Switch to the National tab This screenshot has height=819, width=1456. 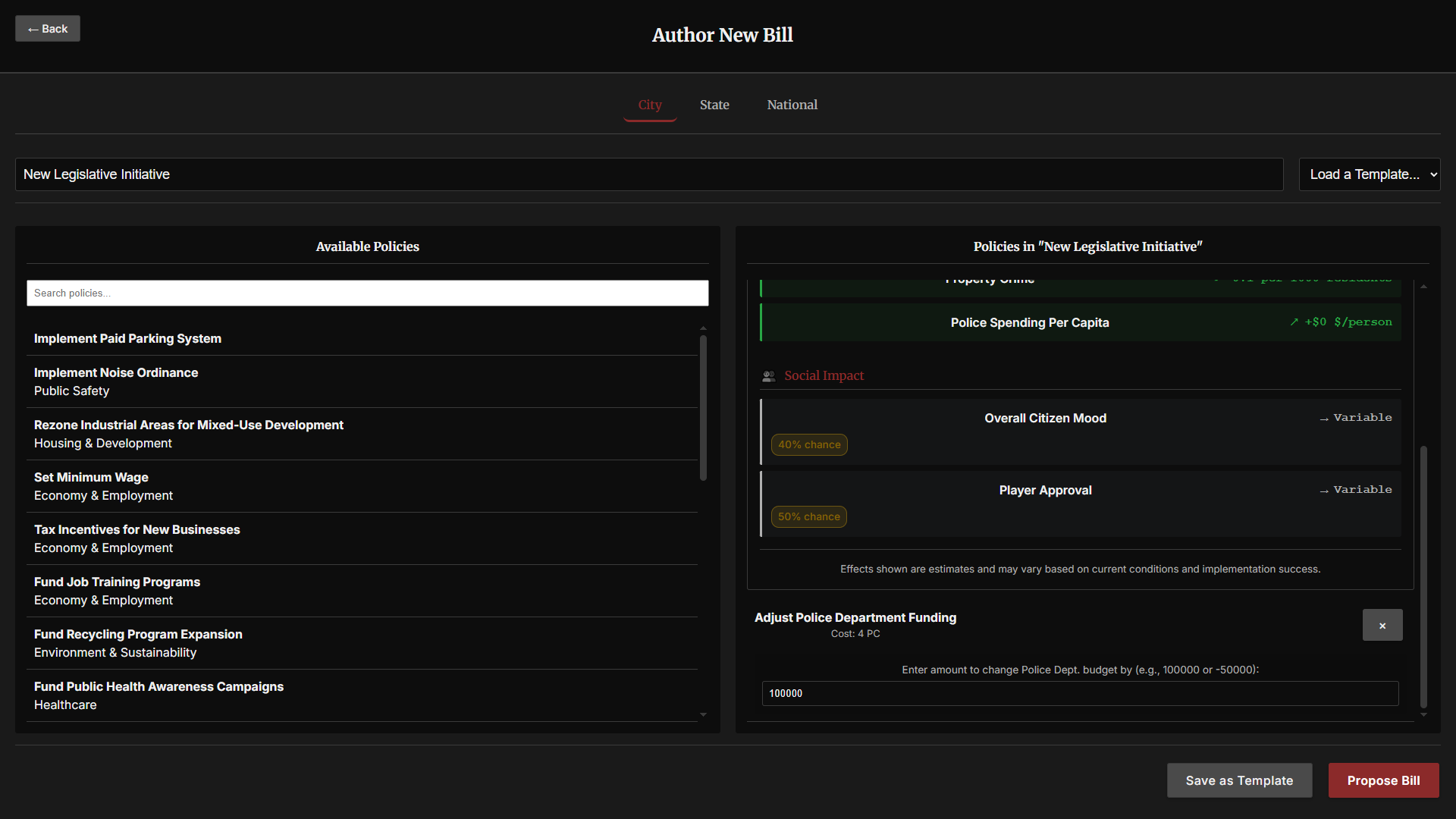(792, 105)
